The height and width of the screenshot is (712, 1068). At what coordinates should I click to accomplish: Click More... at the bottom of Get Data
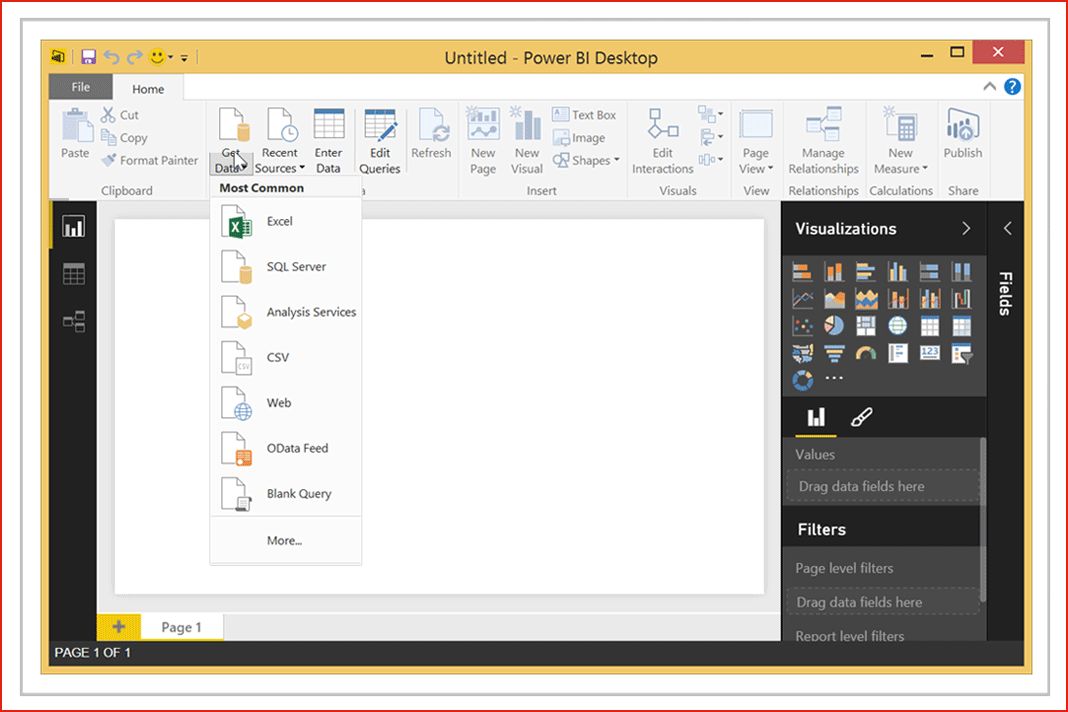tap(283, 539)
